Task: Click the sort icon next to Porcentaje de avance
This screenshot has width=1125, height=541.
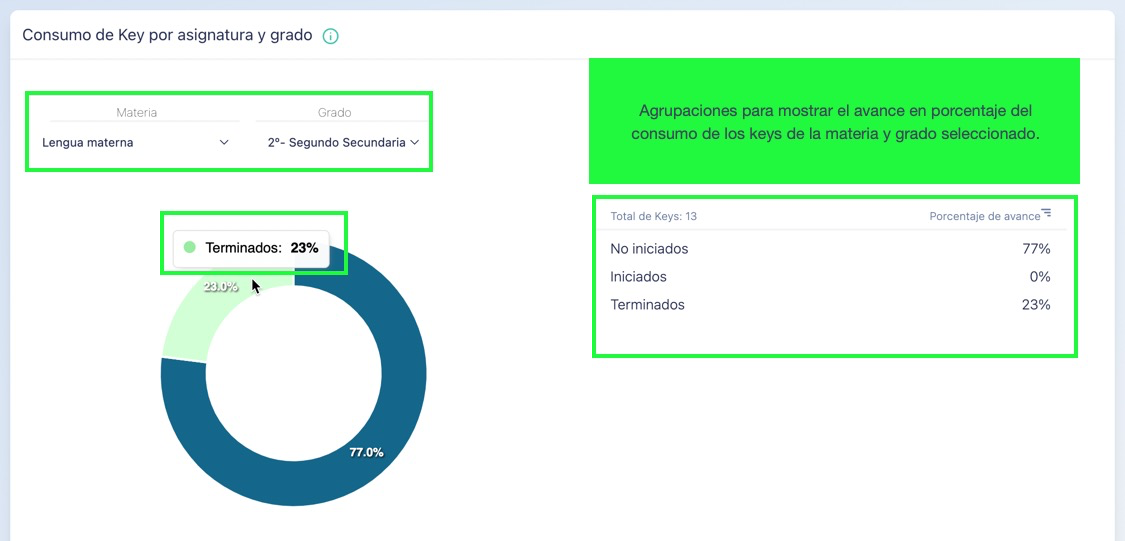Action: point(1046,213)
